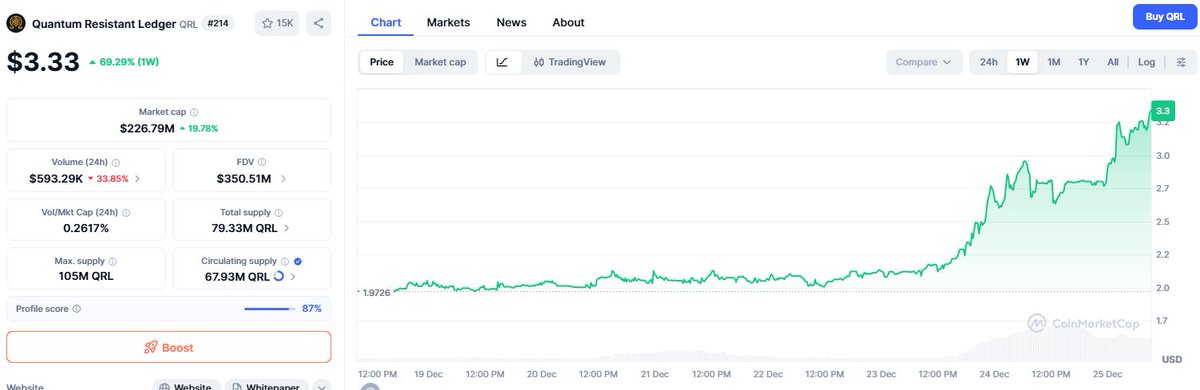Select the Price chart toggle
1200x390 pixels.
tap(382, 62)
